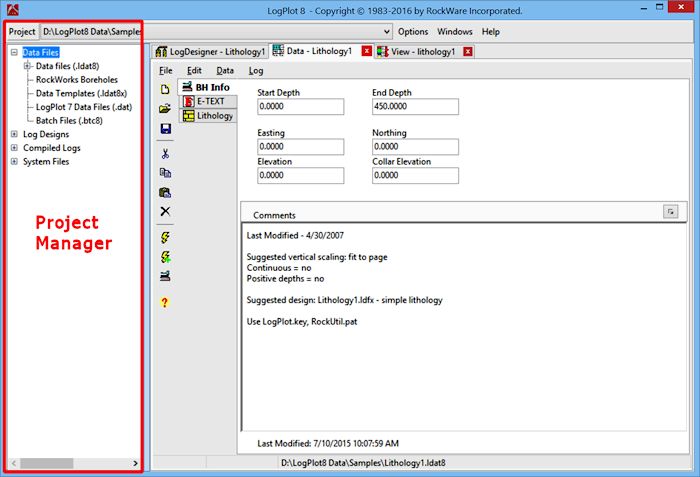Click the Comments panel expand icon
The image size is (700, 477).
(671, 212)
